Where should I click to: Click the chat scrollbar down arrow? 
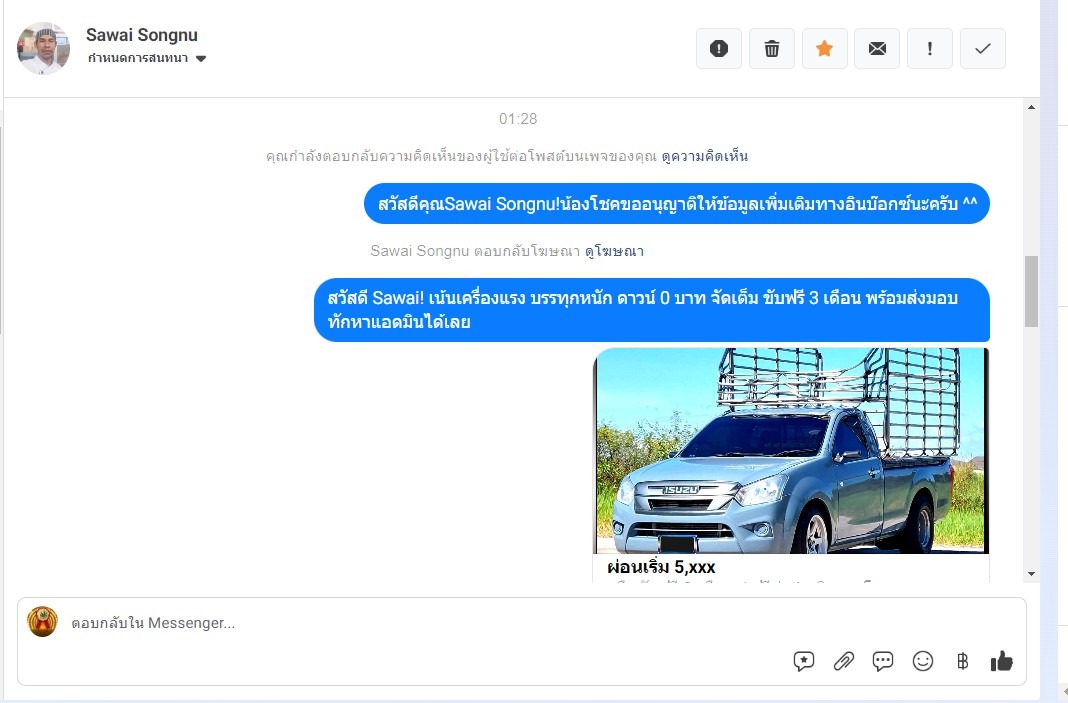coord(1031,573)
